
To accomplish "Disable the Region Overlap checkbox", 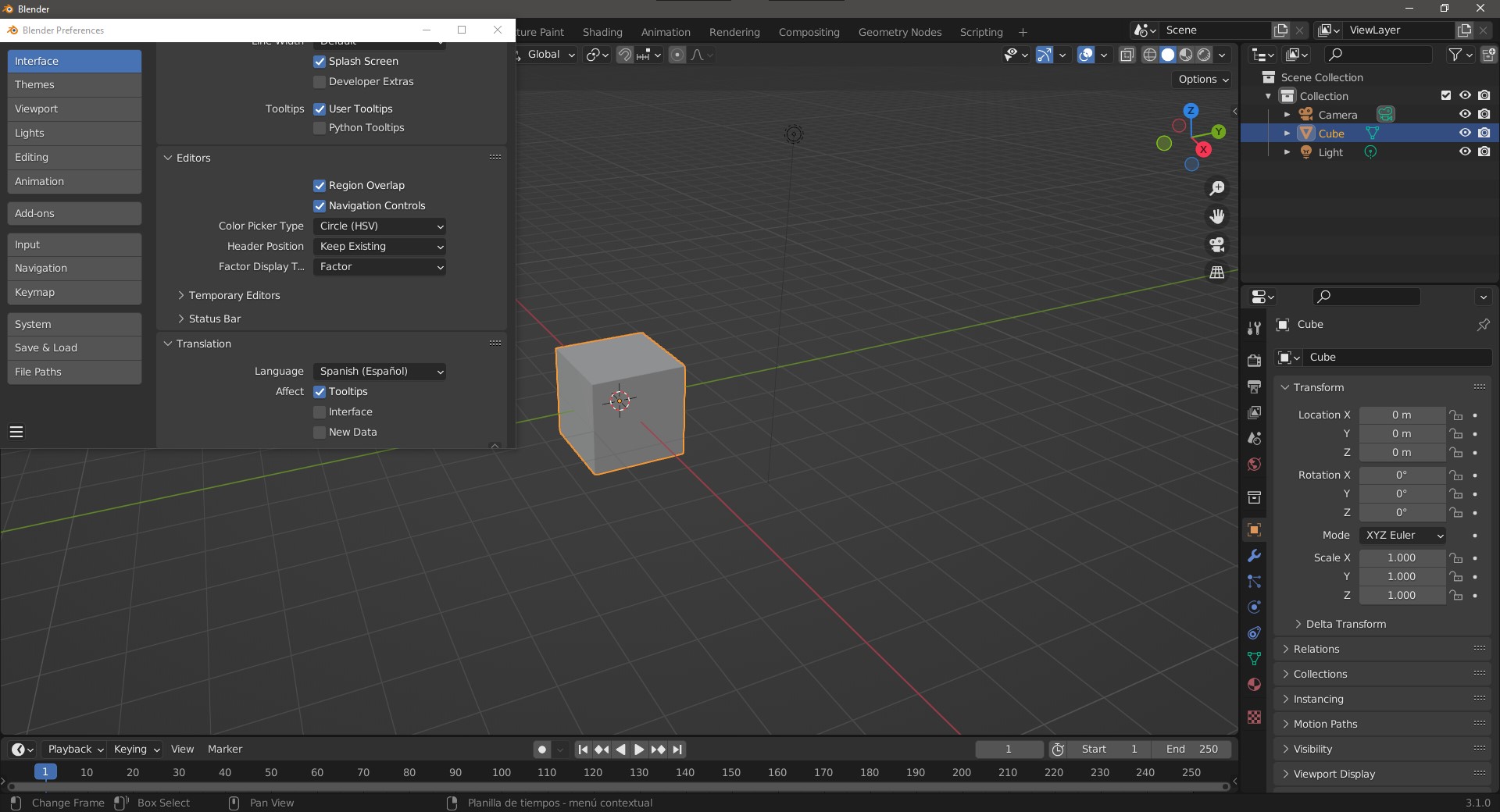I will coord(320,186).
